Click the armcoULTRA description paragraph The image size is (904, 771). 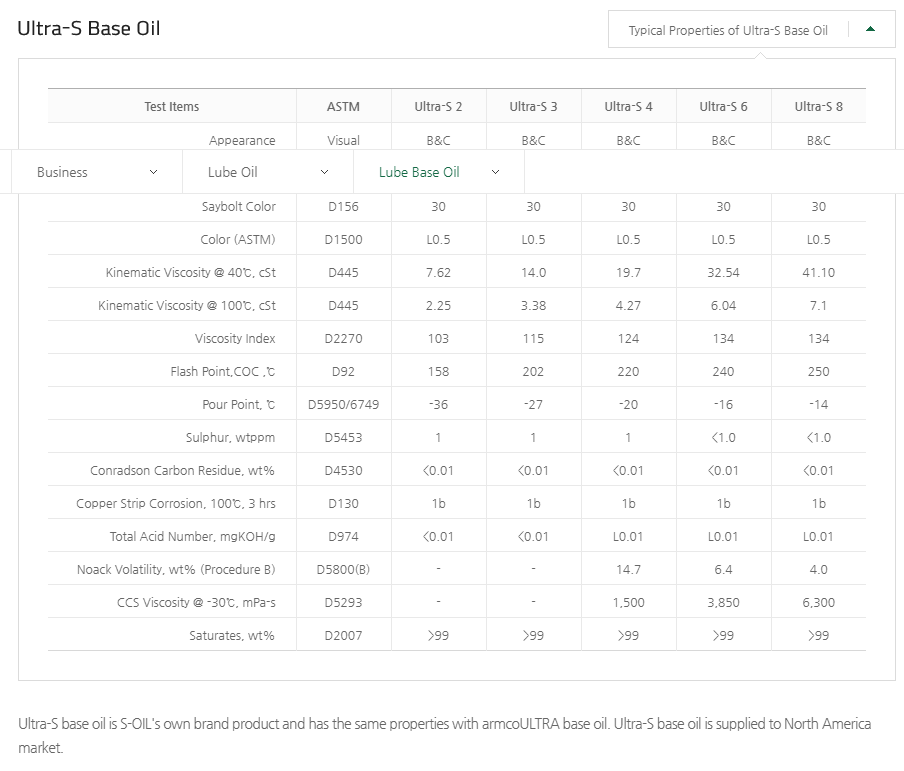445,735
